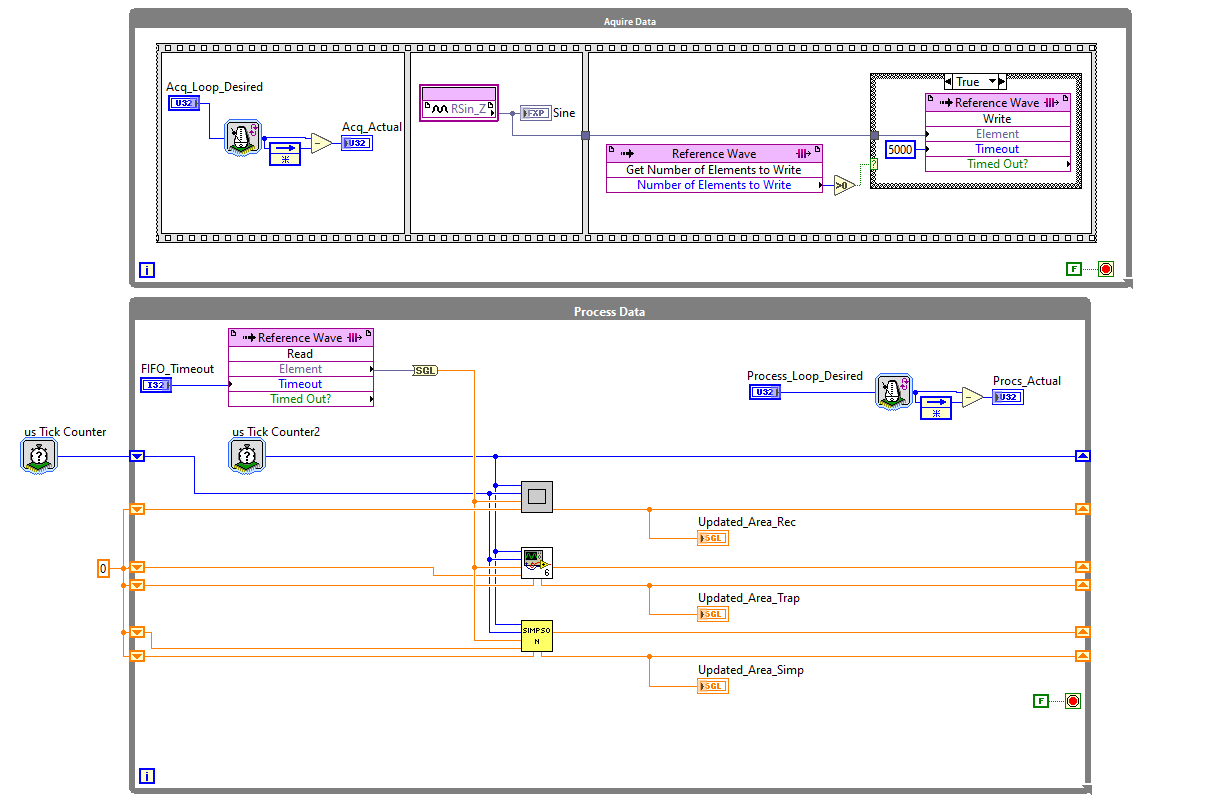Image resolution: width=1219 pixels, height=812 pixels.
Task: Click the Process Data loop title label
Action: 610,312
